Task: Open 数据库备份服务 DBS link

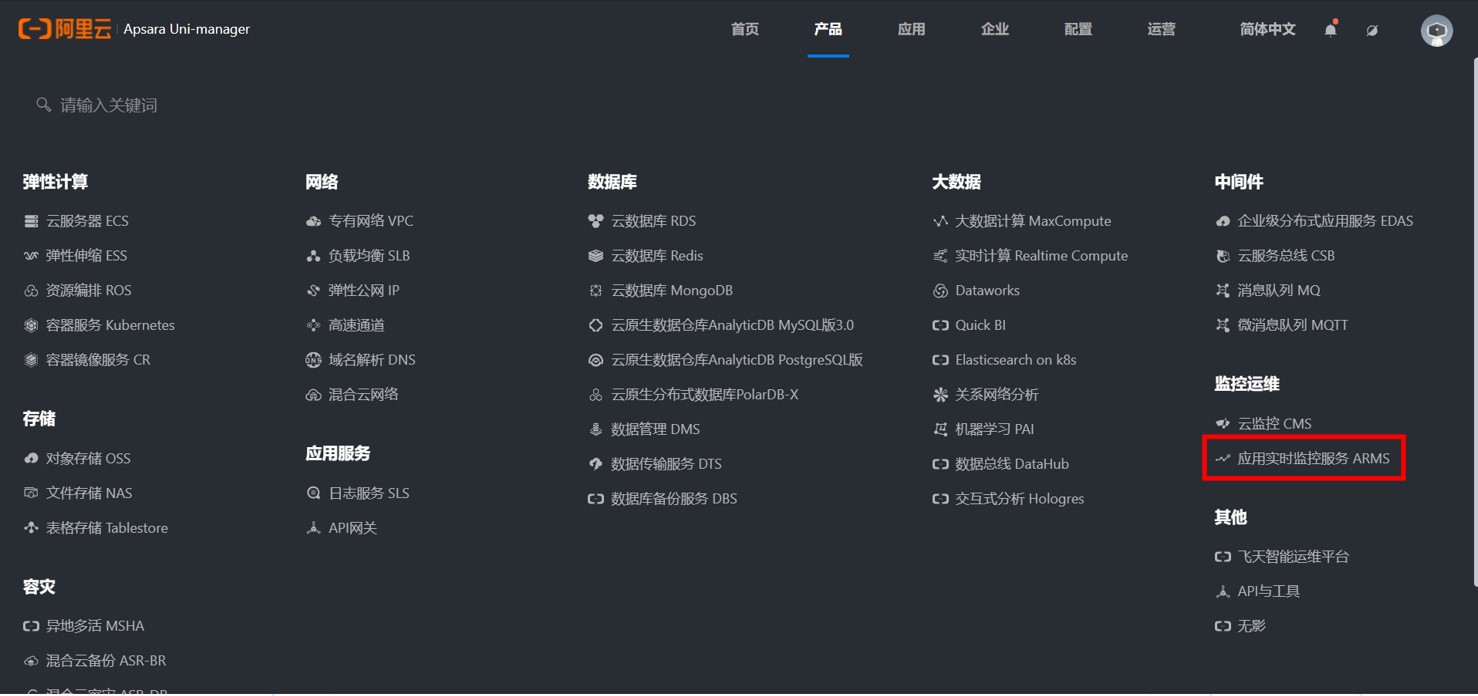Action: coord(674,499)
